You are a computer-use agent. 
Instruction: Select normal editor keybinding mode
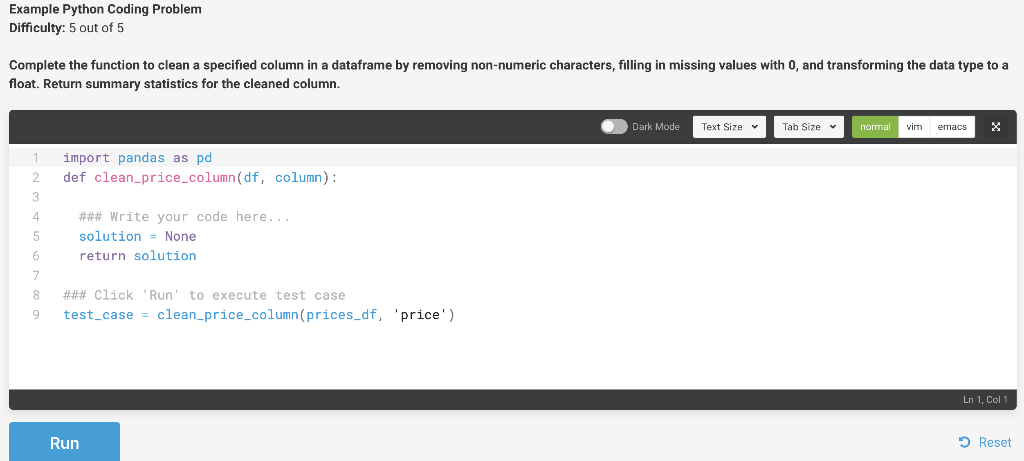click(x=875, y=127)
